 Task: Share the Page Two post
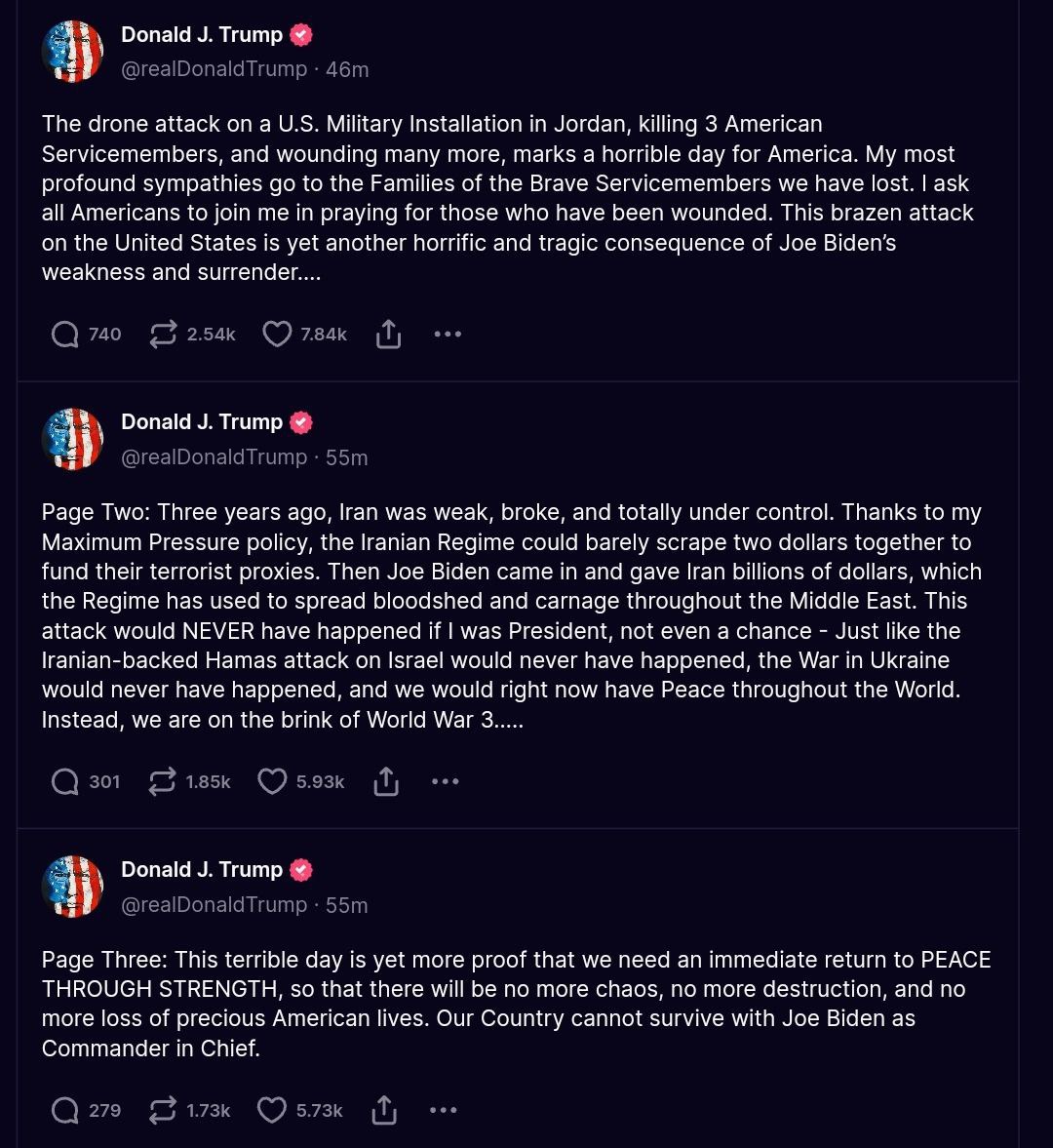386,782
